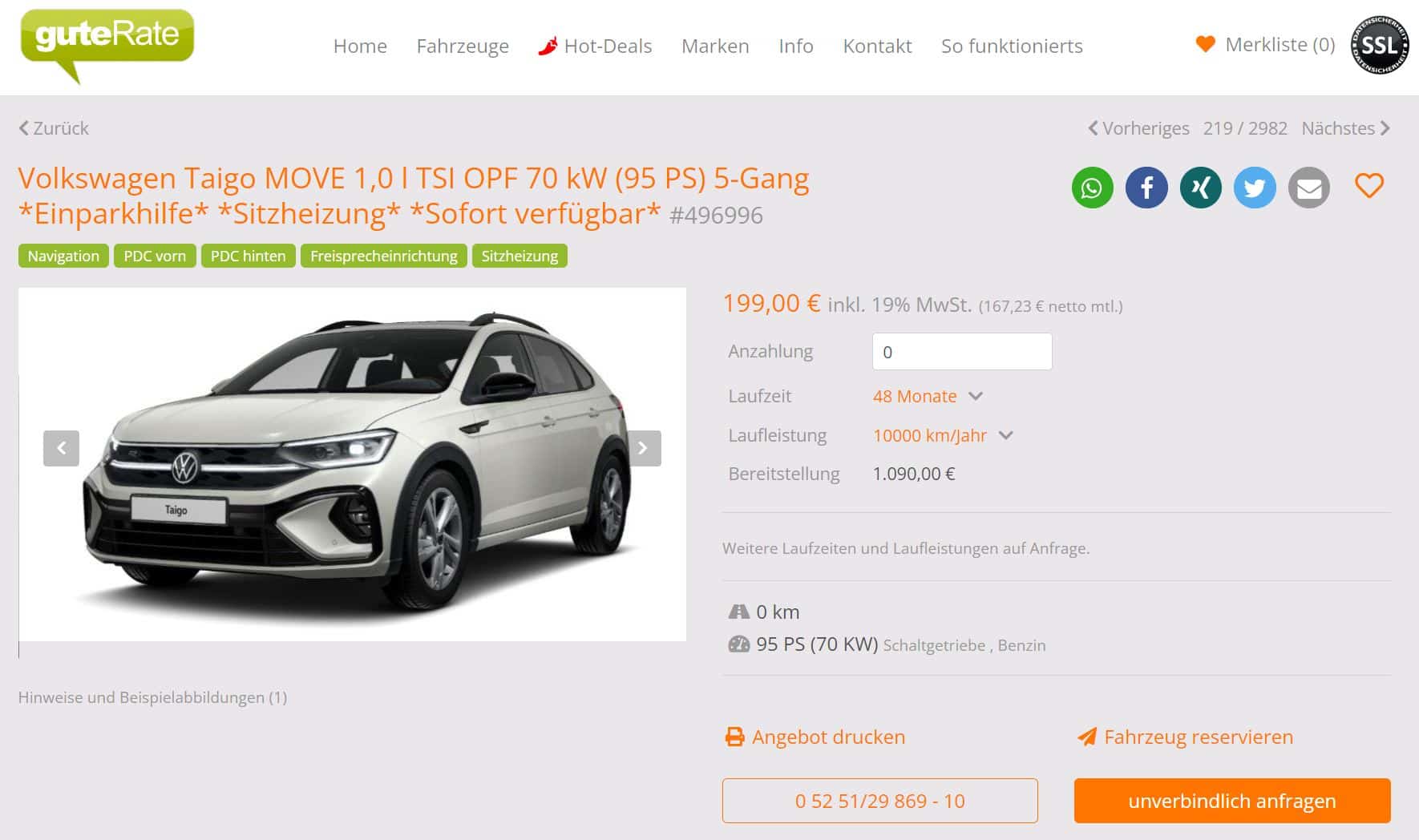Share listing via WhatsApp icon
This screenshot has width=1419, height=840.
1092,188
